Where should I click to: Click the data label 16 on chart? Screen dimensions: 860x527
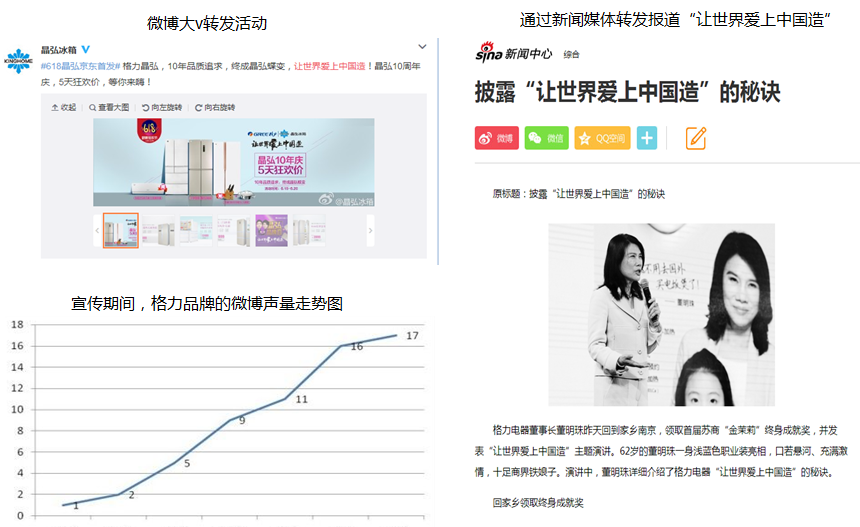tap(357, 347)
